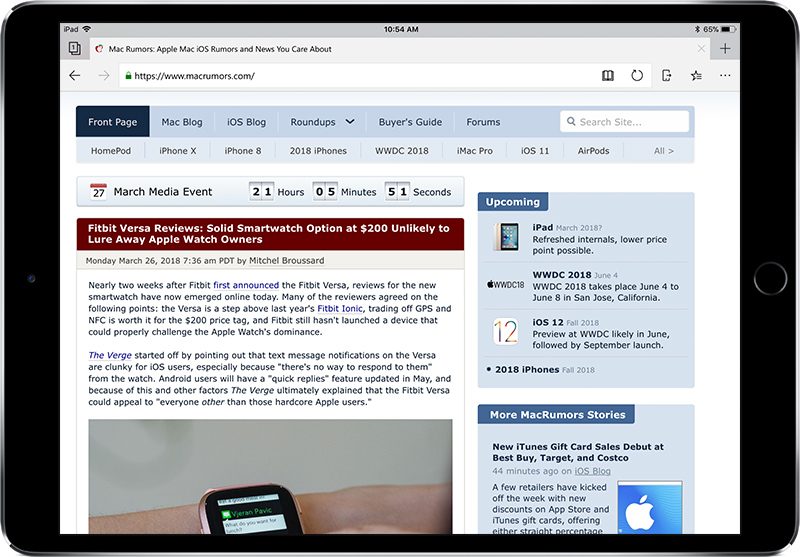Follow the first announced link

tap(246, 285)
